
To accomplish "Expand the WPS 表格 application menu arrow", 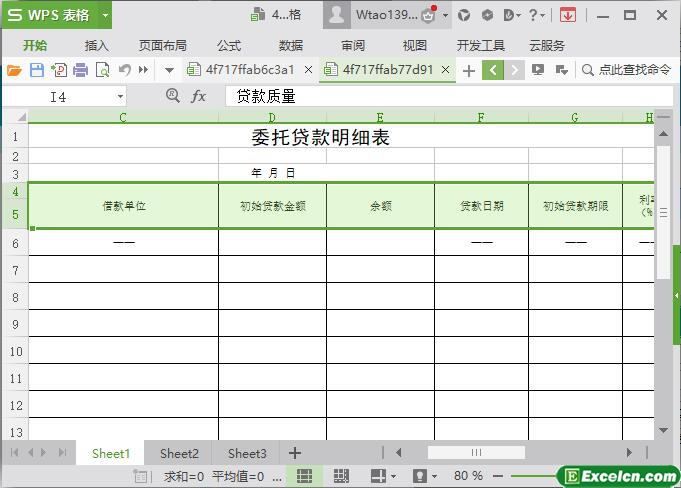I will point(105,15).
